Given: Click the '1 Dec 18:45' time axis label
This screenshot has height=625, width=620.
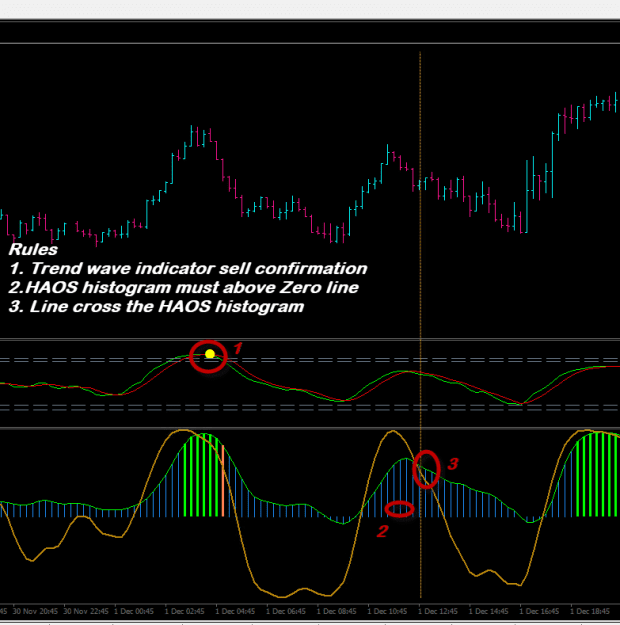Looking at the screenshot, I should (x=590, y=611).
